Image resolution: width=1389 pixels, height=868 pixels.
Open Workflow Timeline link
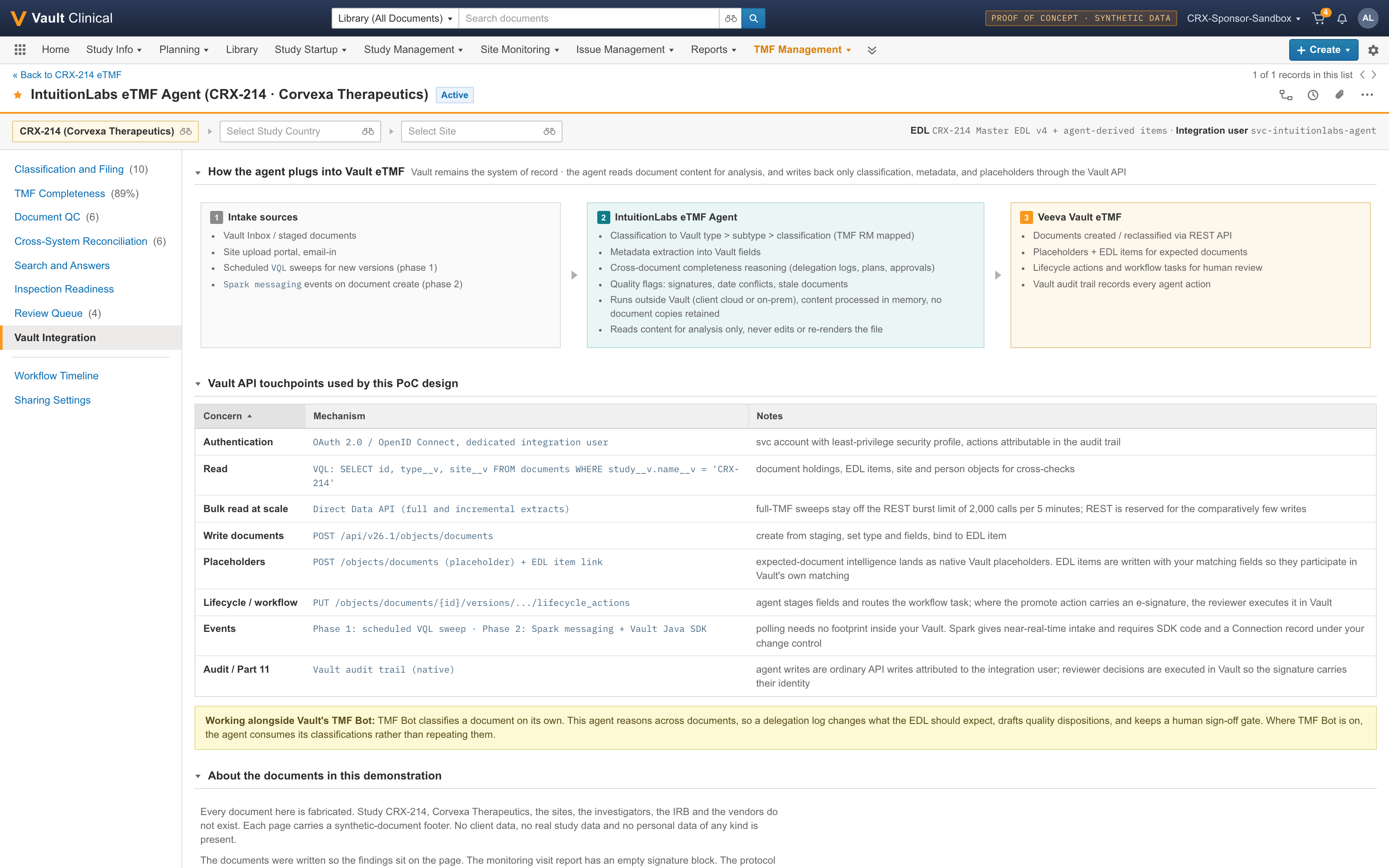(x=56, y=376)
